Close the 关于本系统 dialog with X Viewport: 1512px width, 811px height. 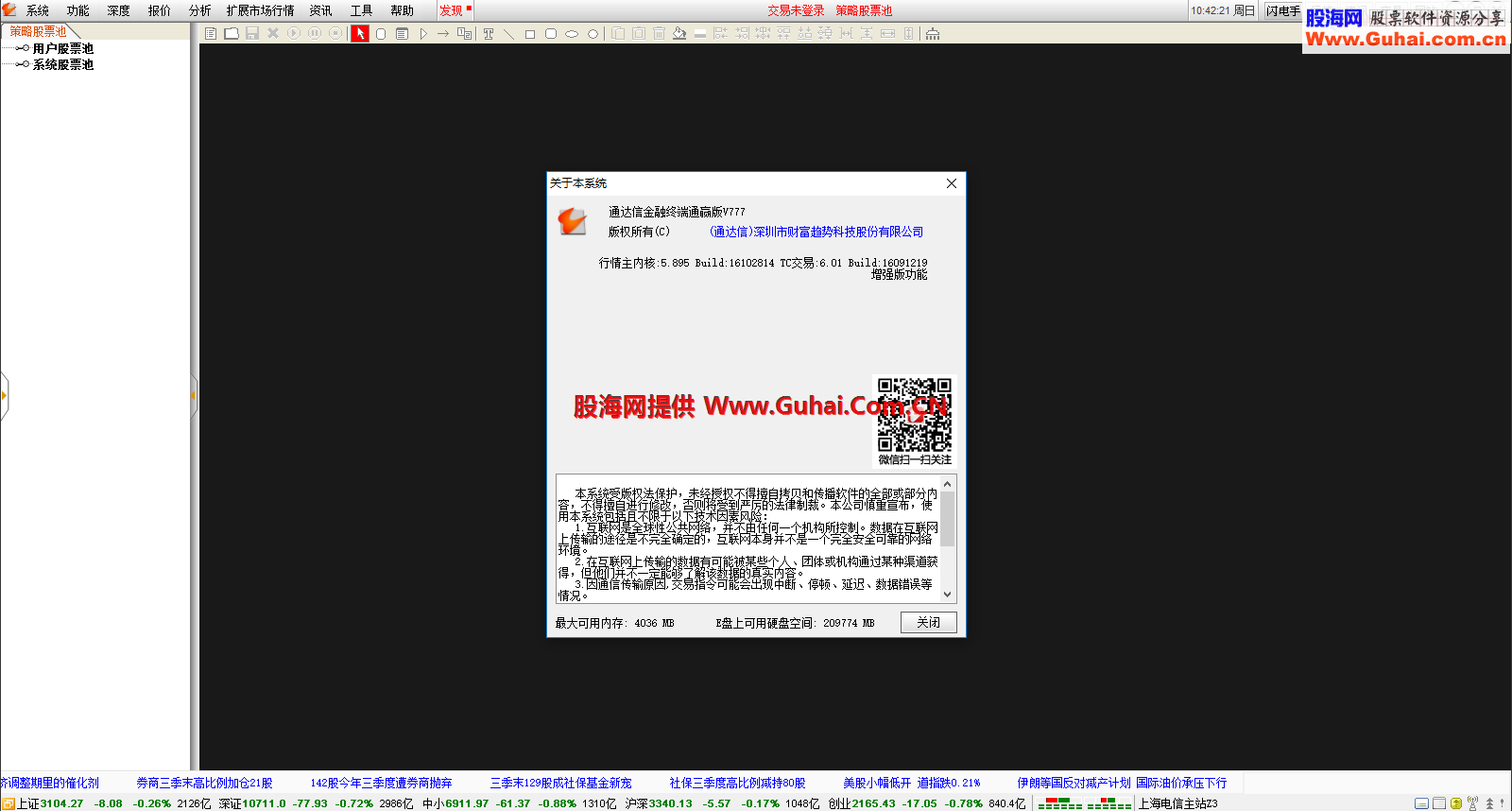pos(952,183)
